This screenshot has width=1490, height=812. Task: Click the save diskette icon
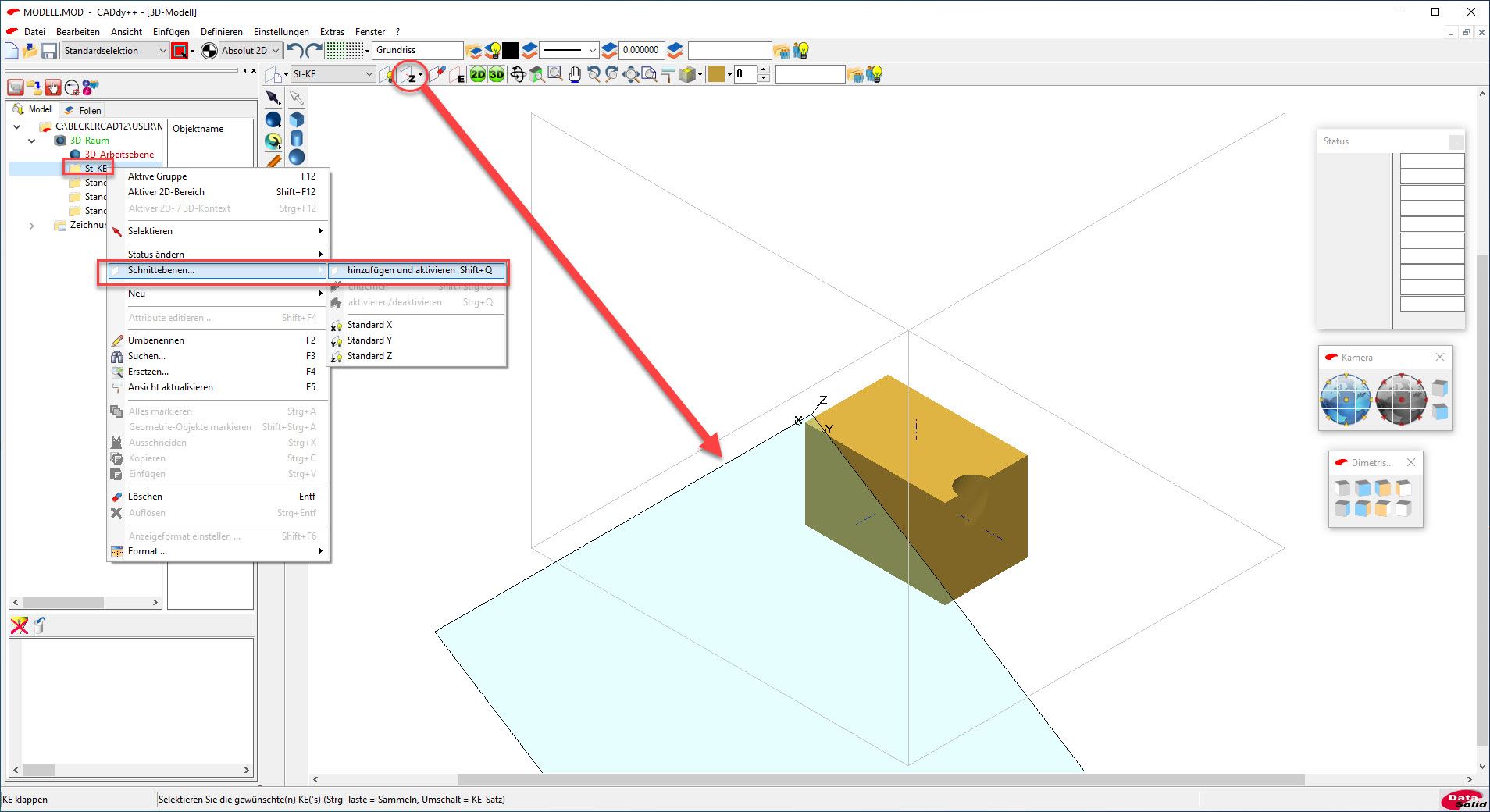click(x=49, y=51)
